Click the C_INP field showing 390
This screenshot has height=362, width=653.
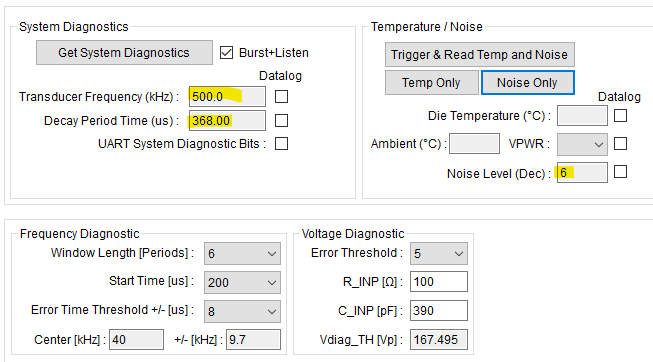click(439, 311)
